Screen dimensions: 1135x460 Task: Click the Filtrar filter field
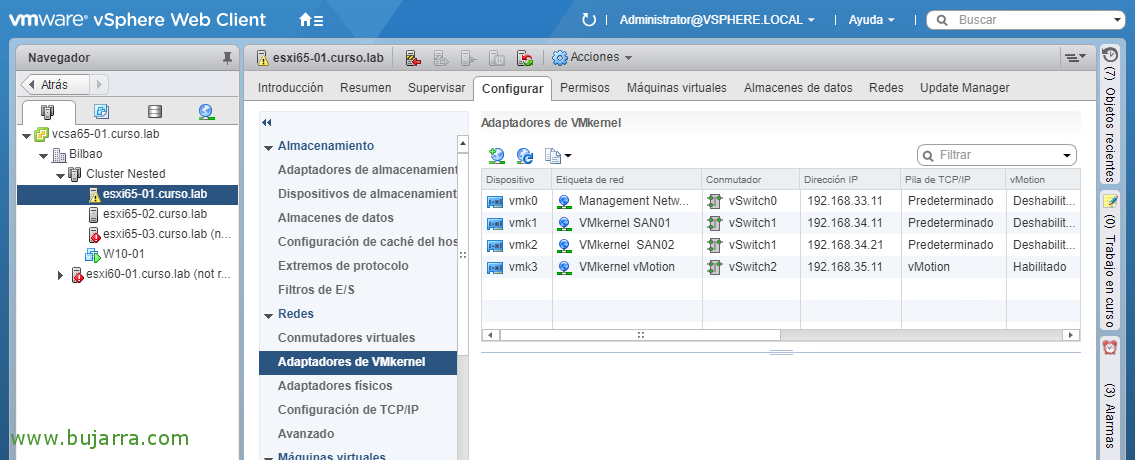tap(997, 155)
